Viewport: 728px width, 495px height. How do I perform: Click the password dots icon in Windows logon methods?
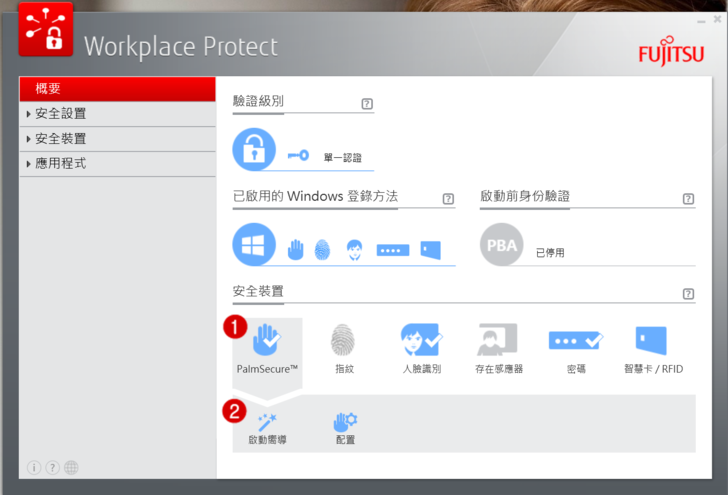tap(393, 250)
